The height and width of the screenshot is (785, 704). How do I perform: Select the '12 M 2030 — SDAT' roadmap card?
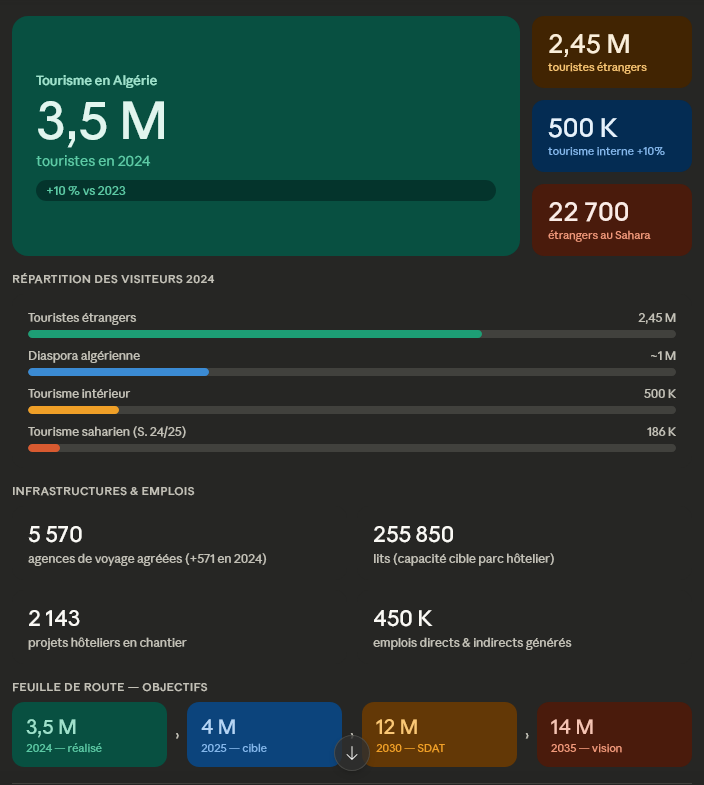(439, 734)
